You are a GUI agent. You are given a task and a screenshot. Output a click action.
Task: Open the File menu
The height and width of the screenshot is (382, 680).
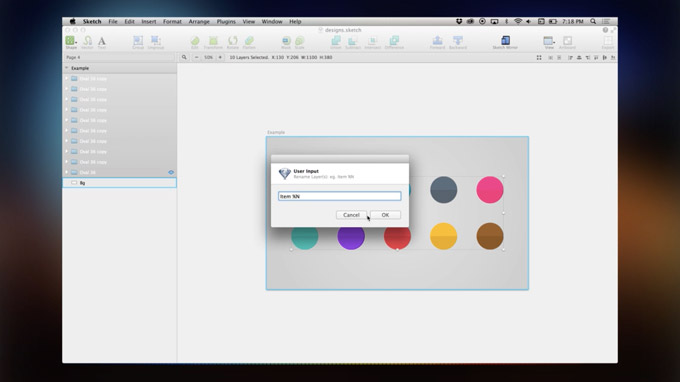pyautogui.click(x=113, y=21)
